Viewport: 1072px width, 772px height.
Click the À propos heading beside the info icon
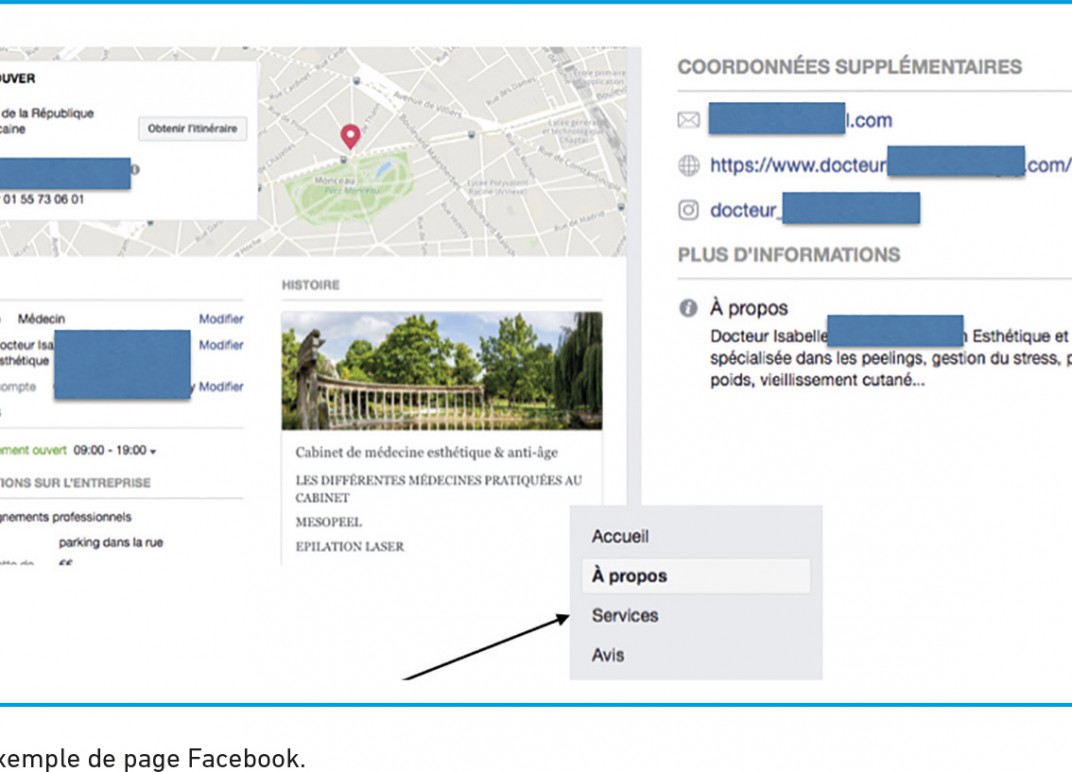[x=749, y=308]
